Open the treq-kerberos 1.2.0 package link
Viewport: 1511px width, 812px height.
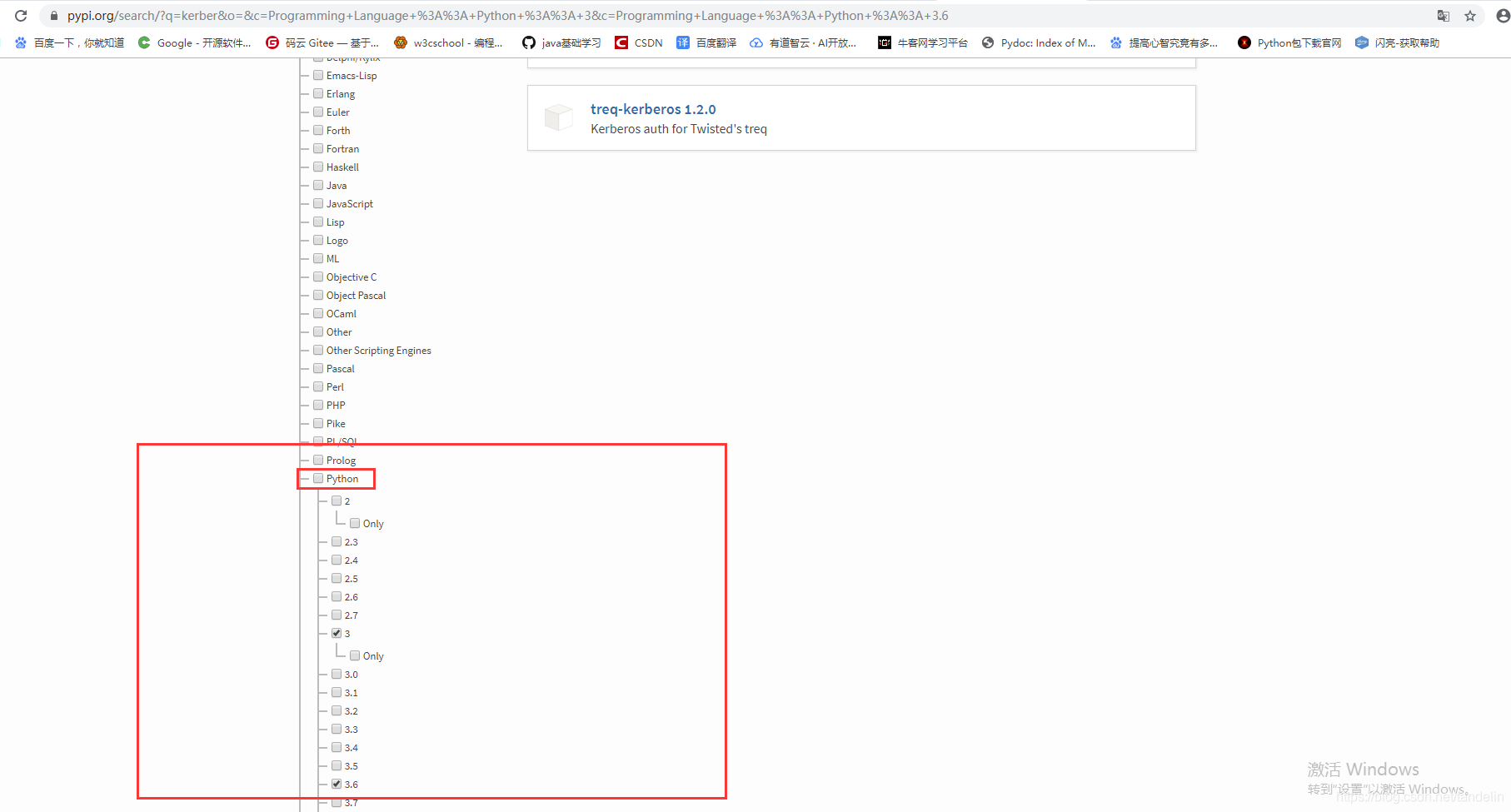click(x=653, y=109)
